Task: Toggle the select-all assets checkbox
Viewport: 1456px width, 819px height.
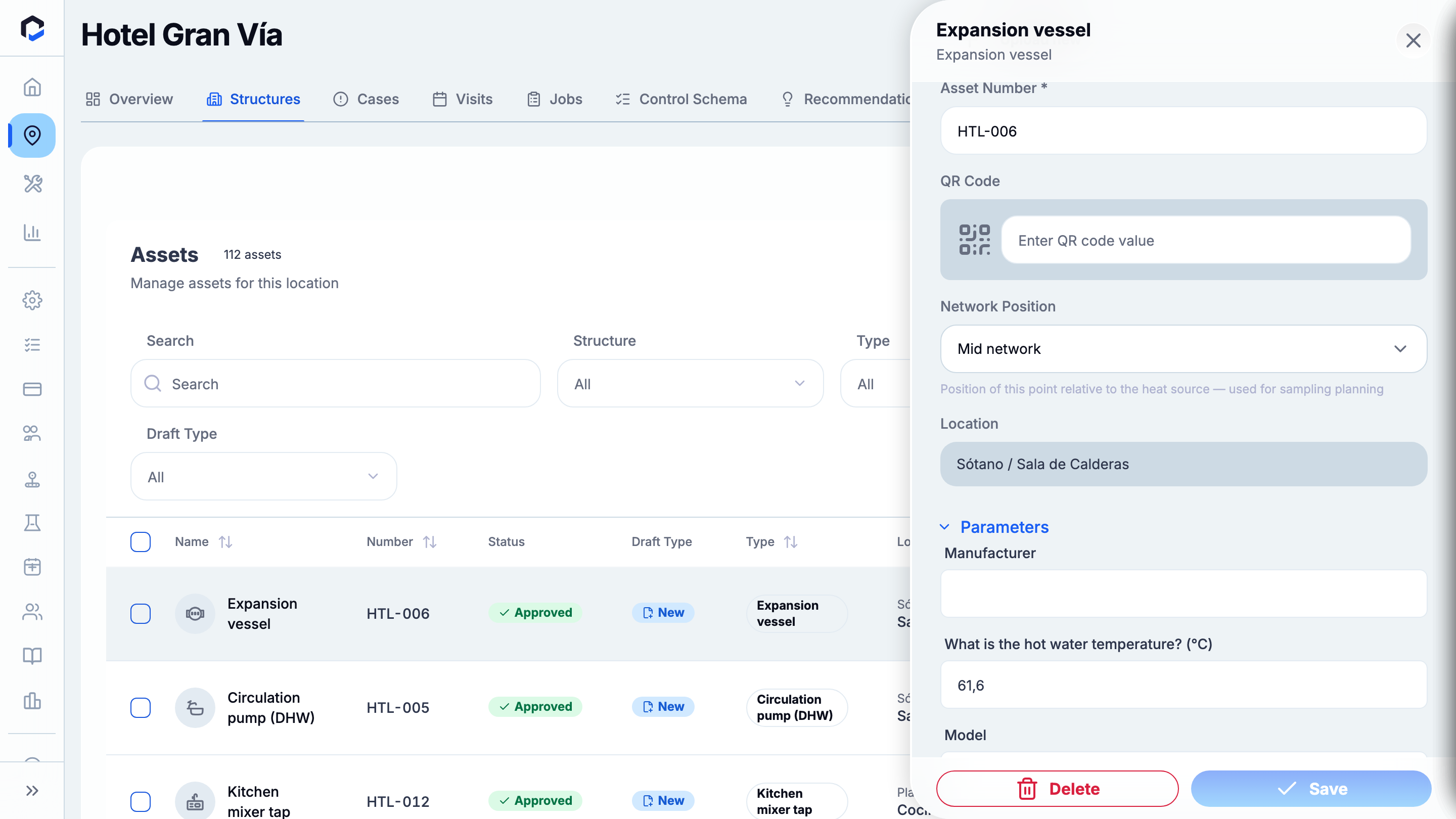Action: [x=140, y=541]
